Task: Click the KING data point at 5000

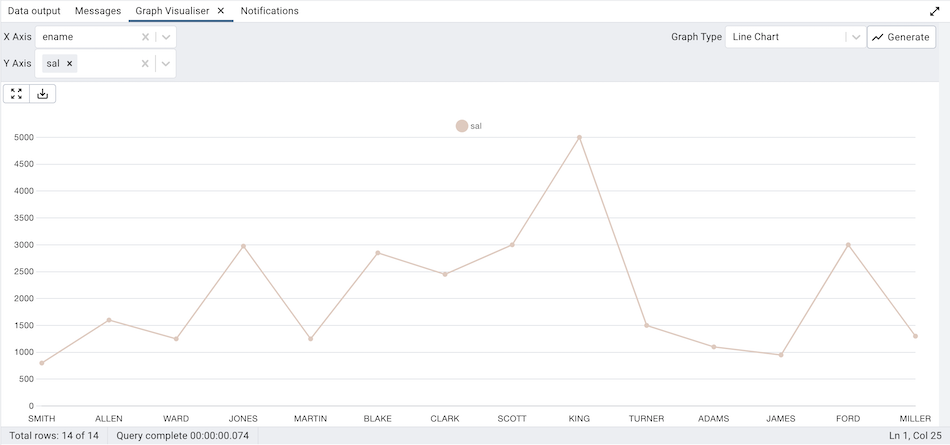Action: (579, 138)
